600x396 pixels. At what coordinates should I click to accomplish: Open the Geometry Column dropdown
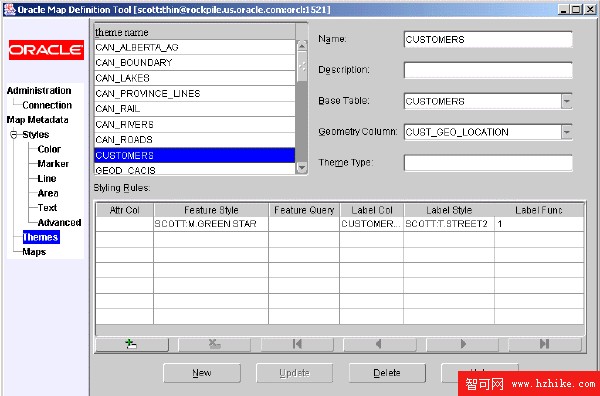pyautogui.click(x=567, y=132)
